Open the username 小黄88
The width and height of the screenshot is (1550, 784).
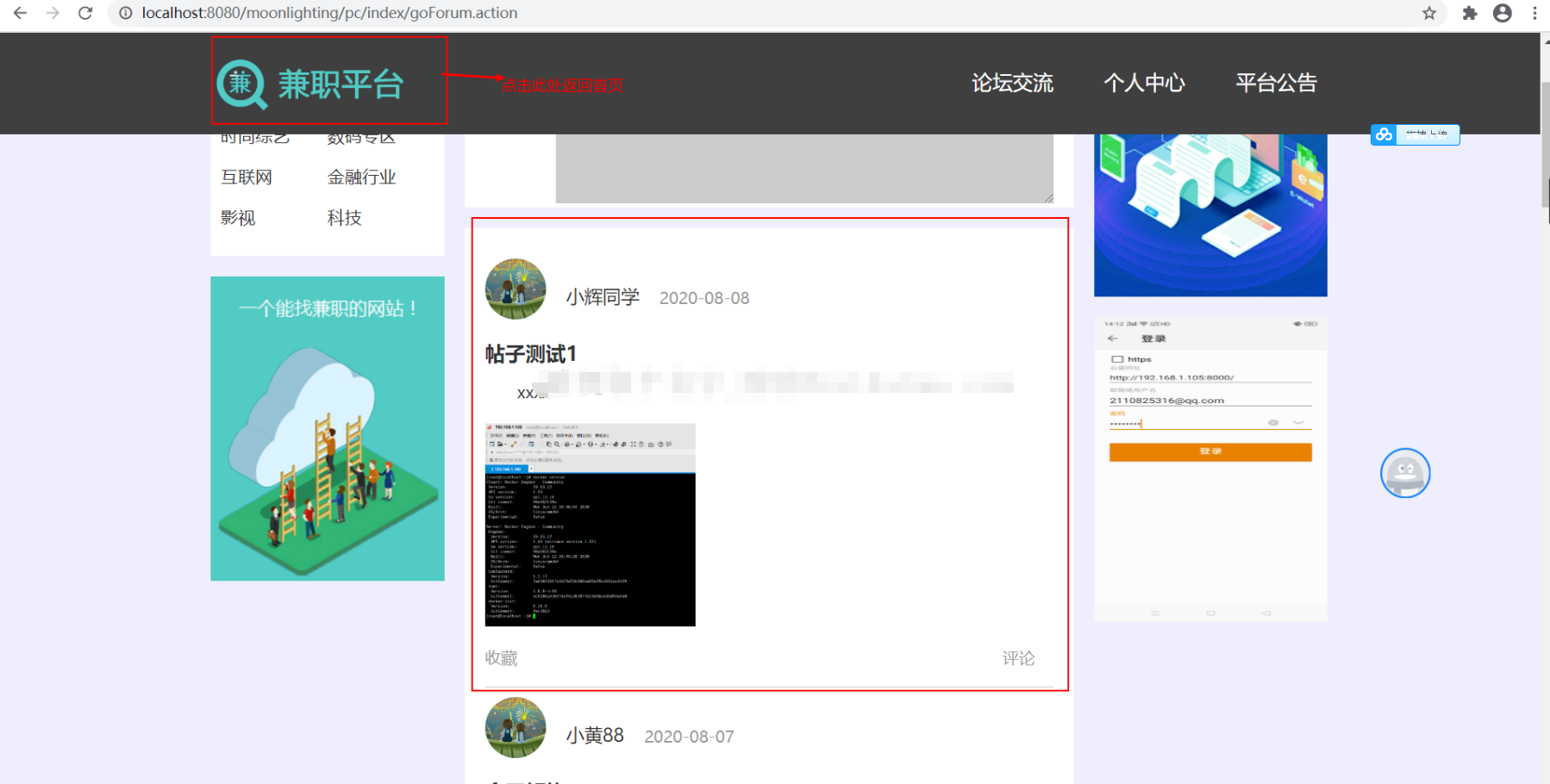(x=595, y=736)
